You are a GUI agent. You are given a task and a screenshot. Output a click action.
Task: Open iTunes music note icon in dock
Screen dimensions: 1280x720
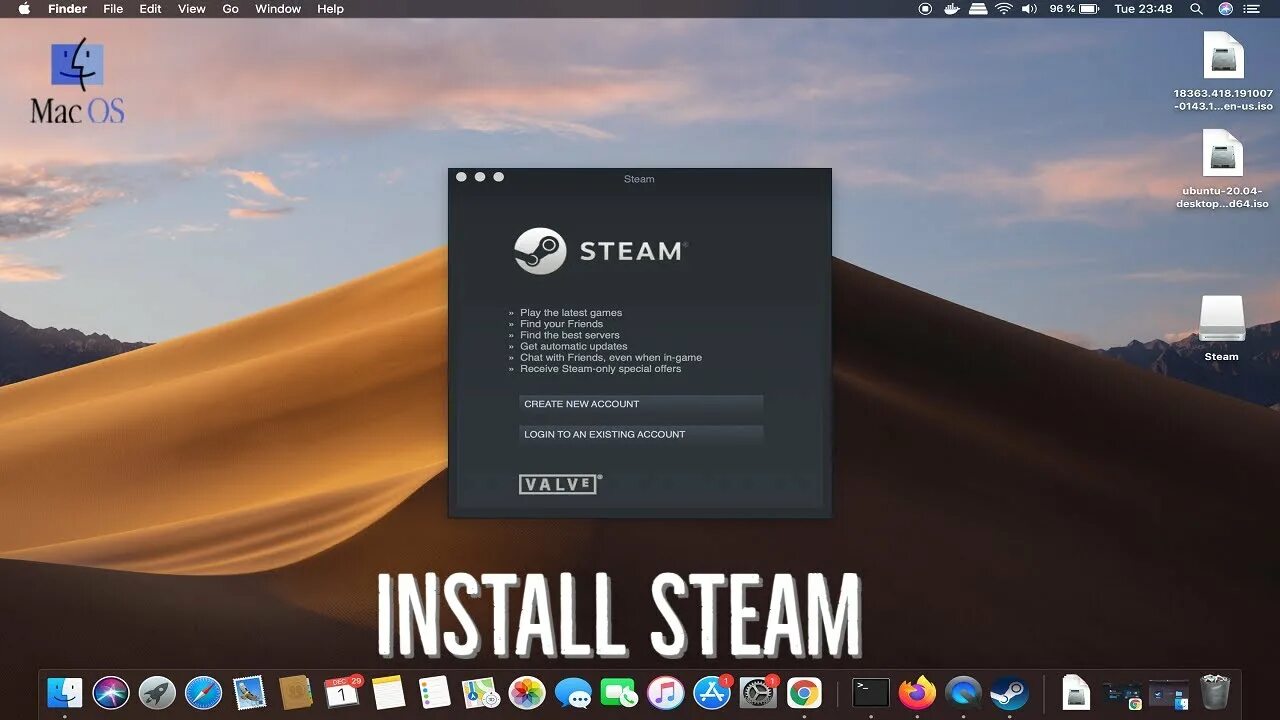click(665, 692)
